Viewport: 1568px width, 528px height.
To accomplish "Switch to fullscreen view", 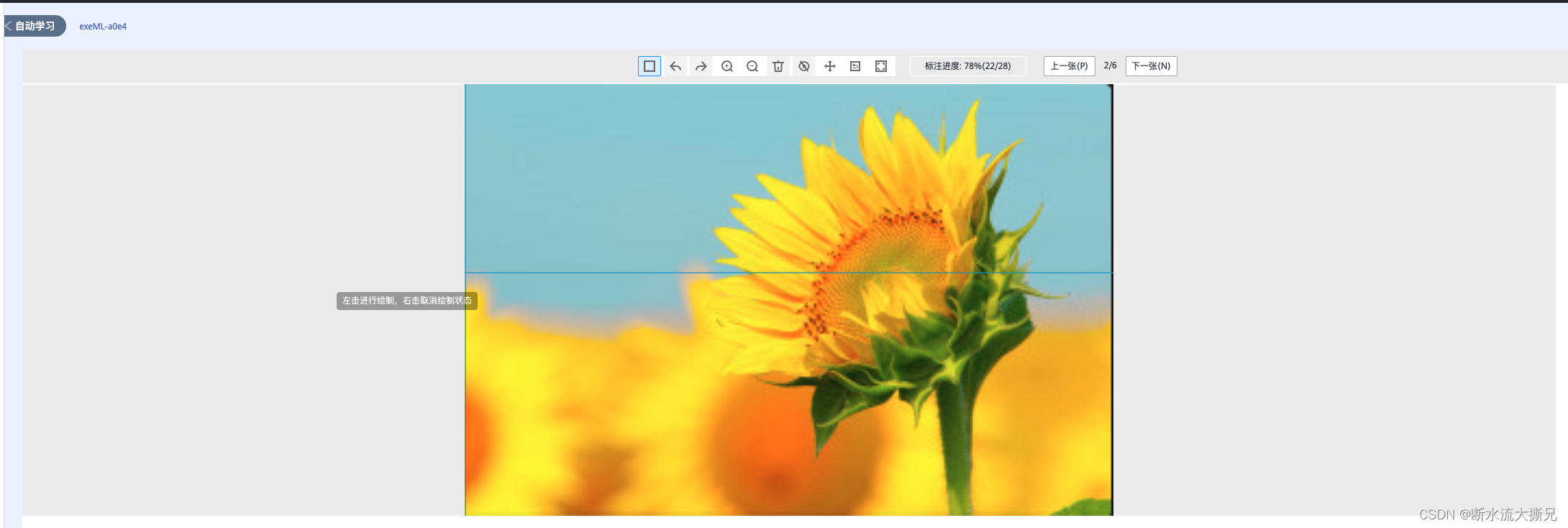I will [x=881, y=66].
